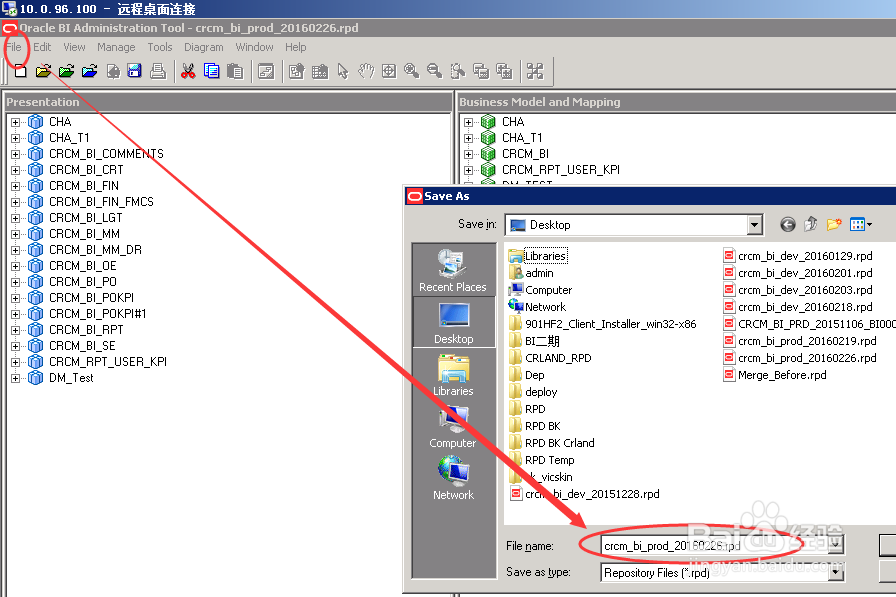Click the File name text field
This screenshot has height=597, width=896.
click(x=714, y=546)
